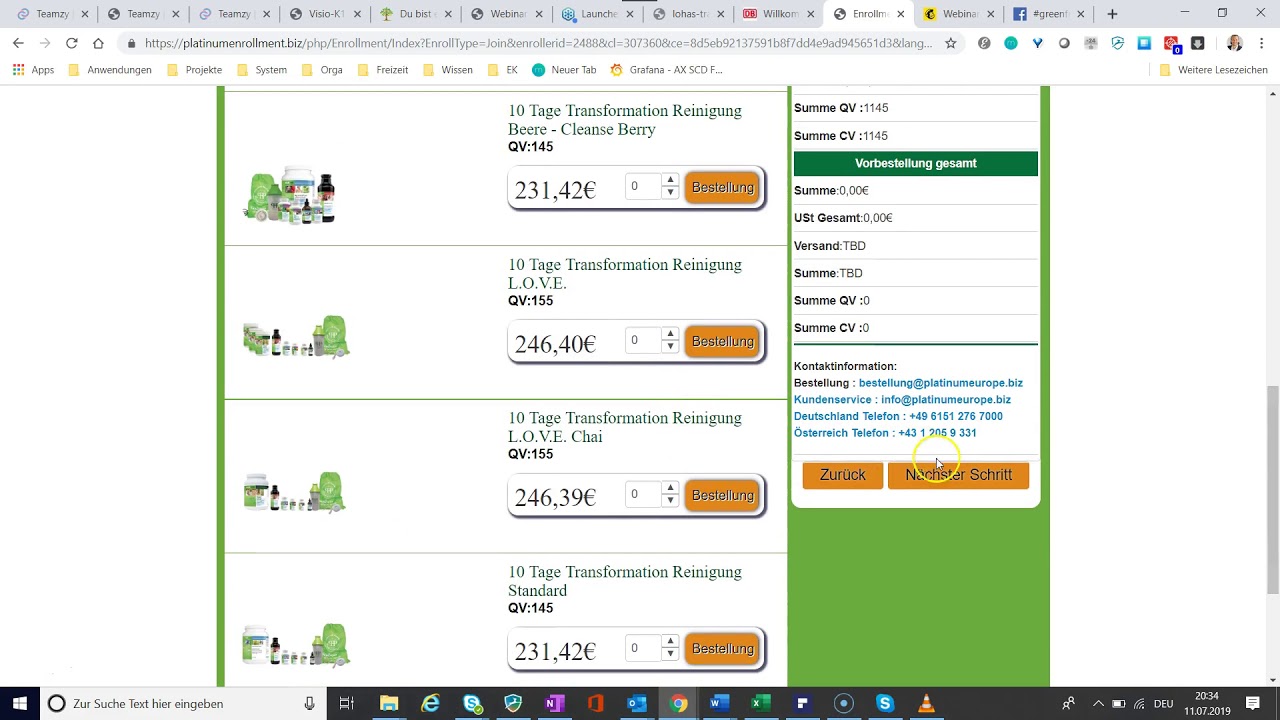The height and width of the screenshot is (720, 1280).
Task: Increase quantity for L.O.V.E. Chai
Action: tap(670, 489)
